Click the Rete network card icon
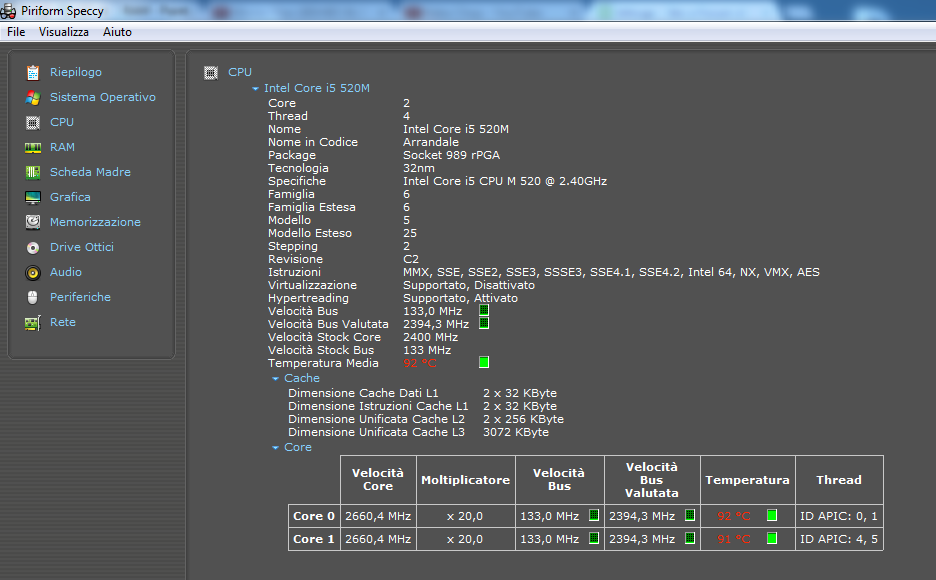The height and width of the screenshot is (580, 936). click(x=33, y=323)
